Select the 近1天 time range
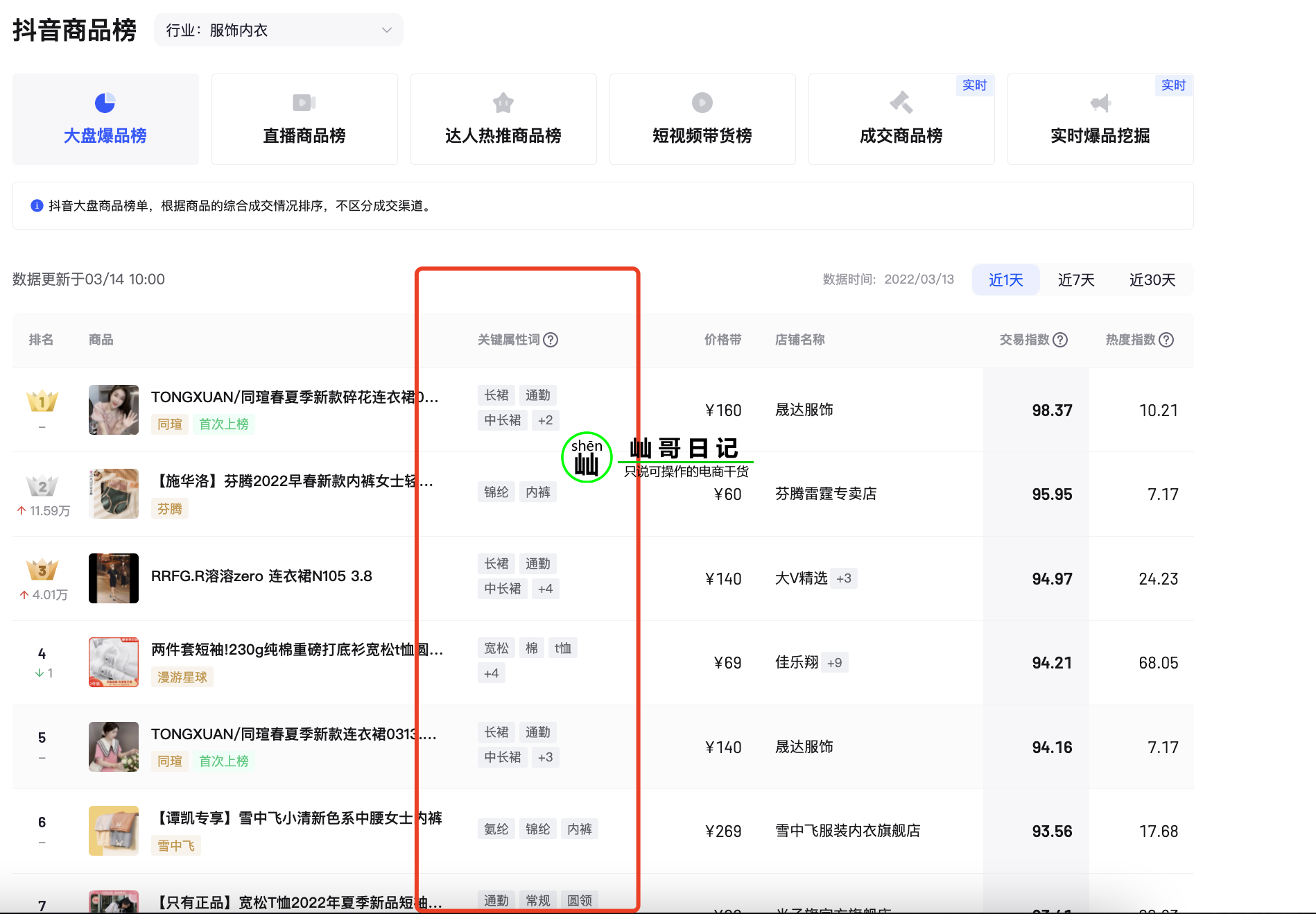The height and width of the screenshot is (914, 1316). (1006, 279)
